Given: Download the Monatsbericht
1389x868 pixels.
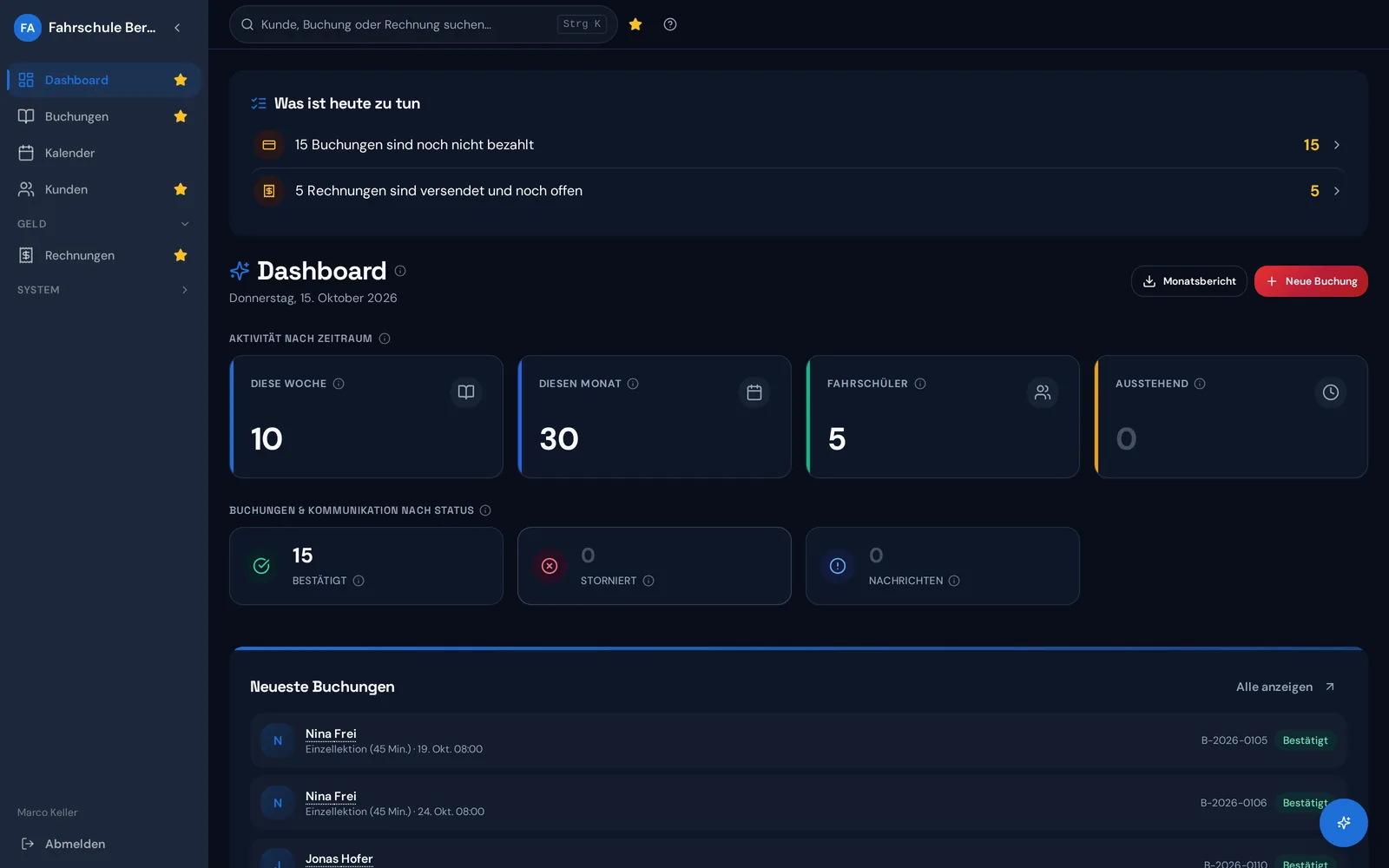Looking at the screenshot, I should [x=1189, y=281].
